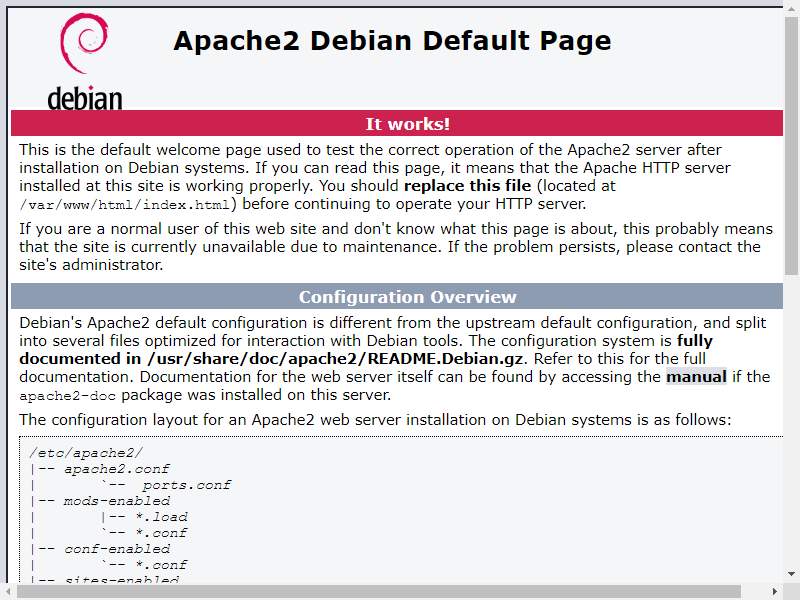This screenshot has height=600, width=800.
Task: Click the '/usr/share/doc/apache2/README.Debian.gz' text
Action: [x=335, y=359]
